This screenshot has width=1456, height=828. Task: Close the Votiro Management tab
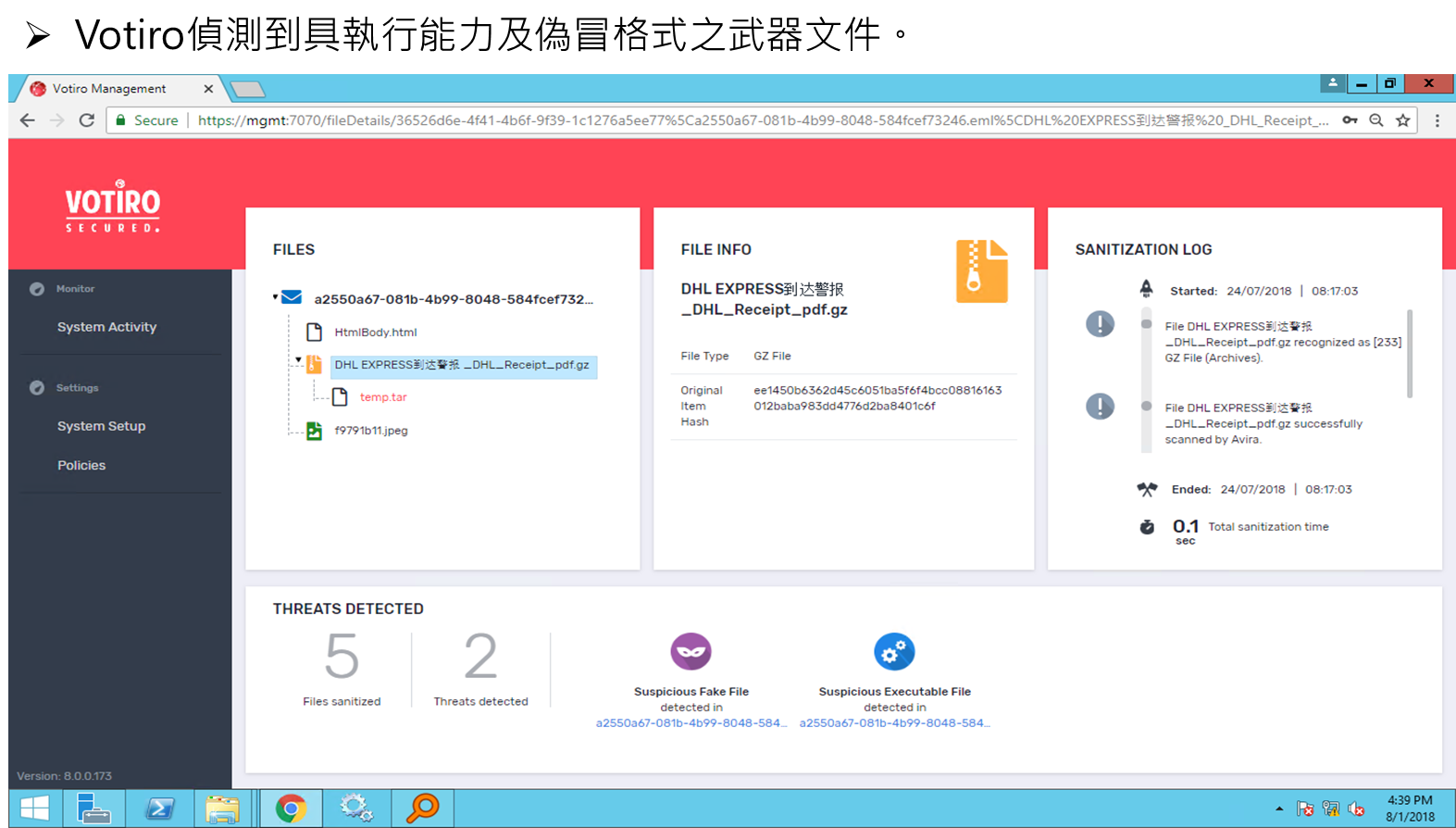(x=208, y=89)
